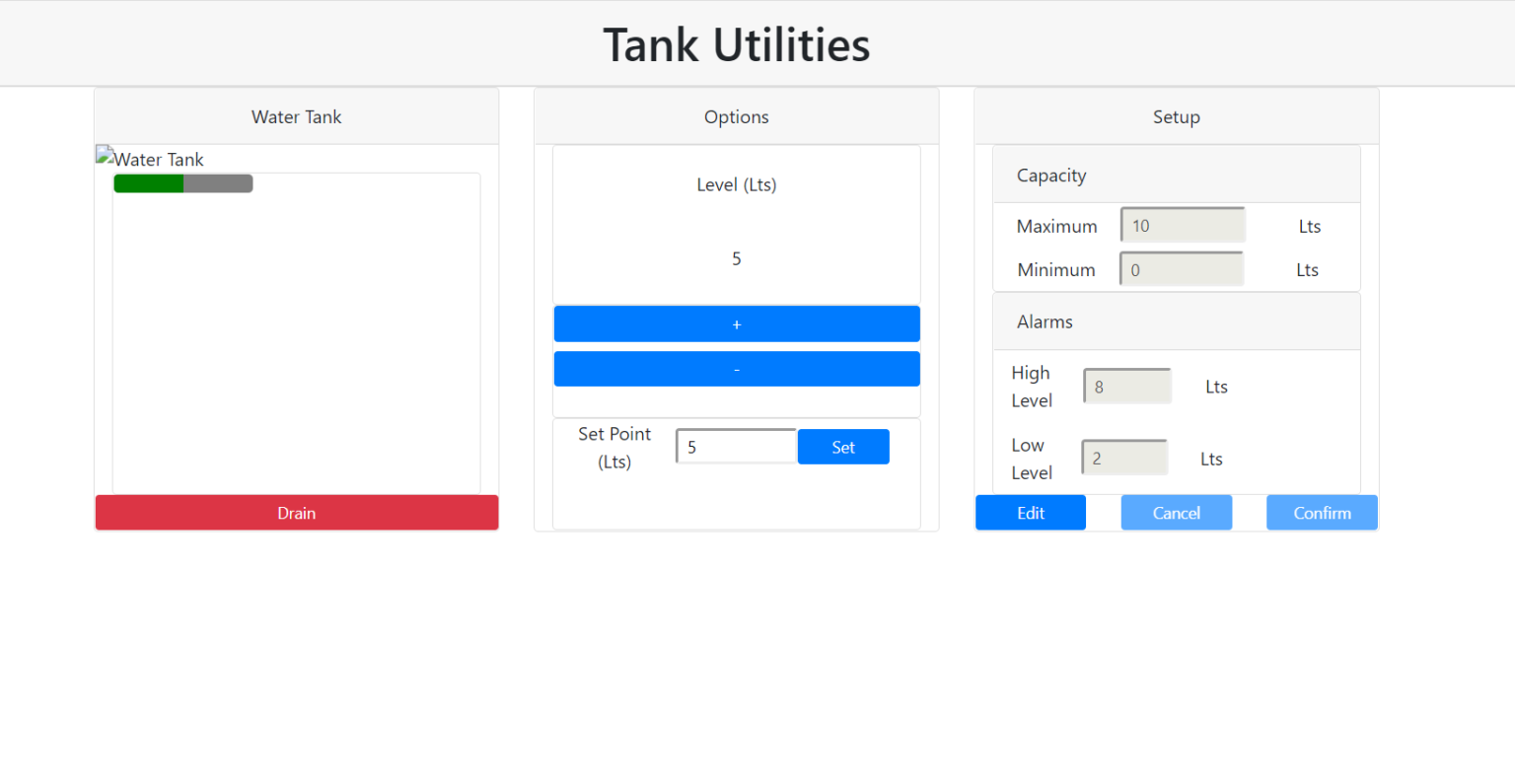Select the Capacity section header
This screenshot has width=1515, height=784.
1051,176
